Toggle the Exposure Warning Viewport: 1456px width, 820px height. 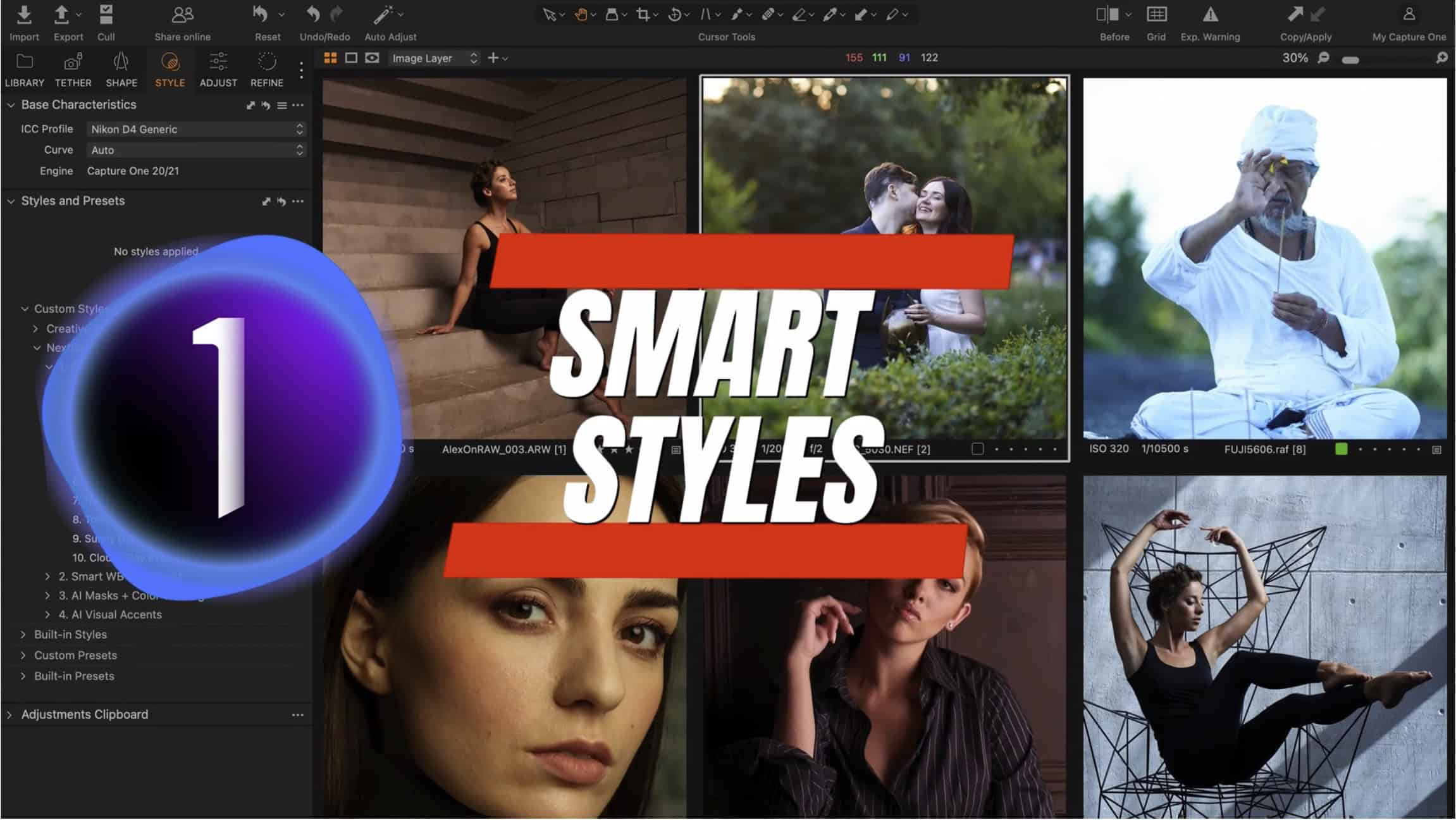[1210, 14]
